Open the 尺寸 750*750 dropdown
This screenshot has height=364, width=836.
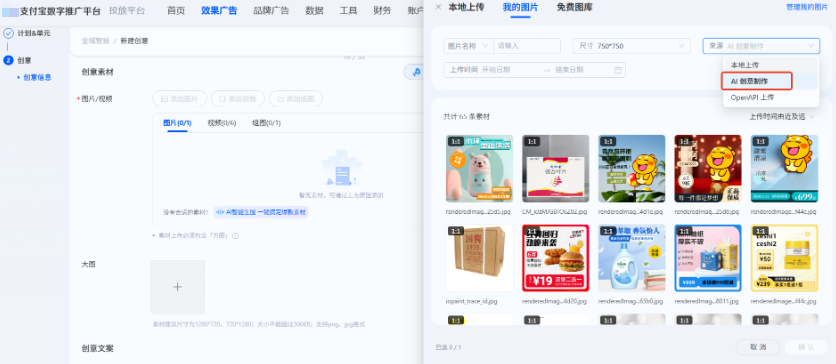pos(632,46)
